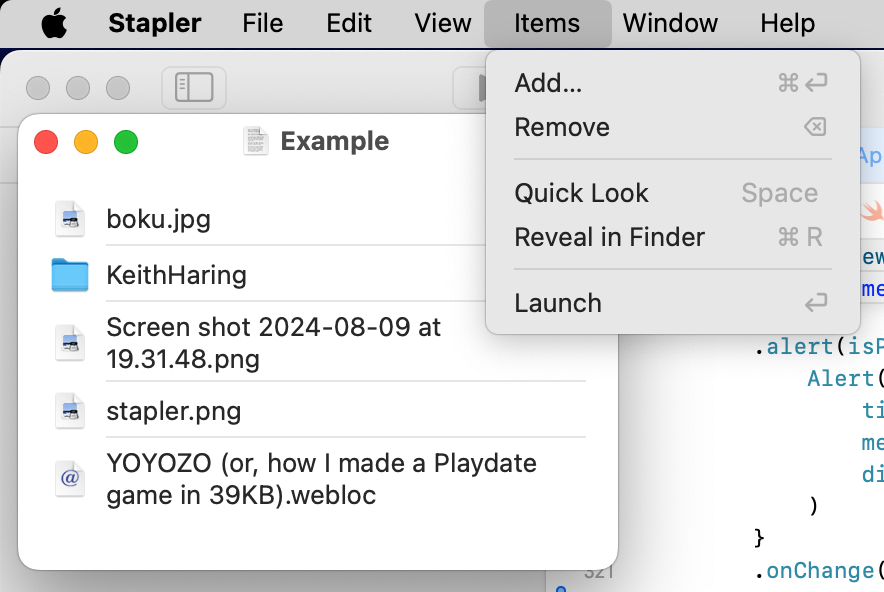Open the Stapler application menu

click(154, 24)
